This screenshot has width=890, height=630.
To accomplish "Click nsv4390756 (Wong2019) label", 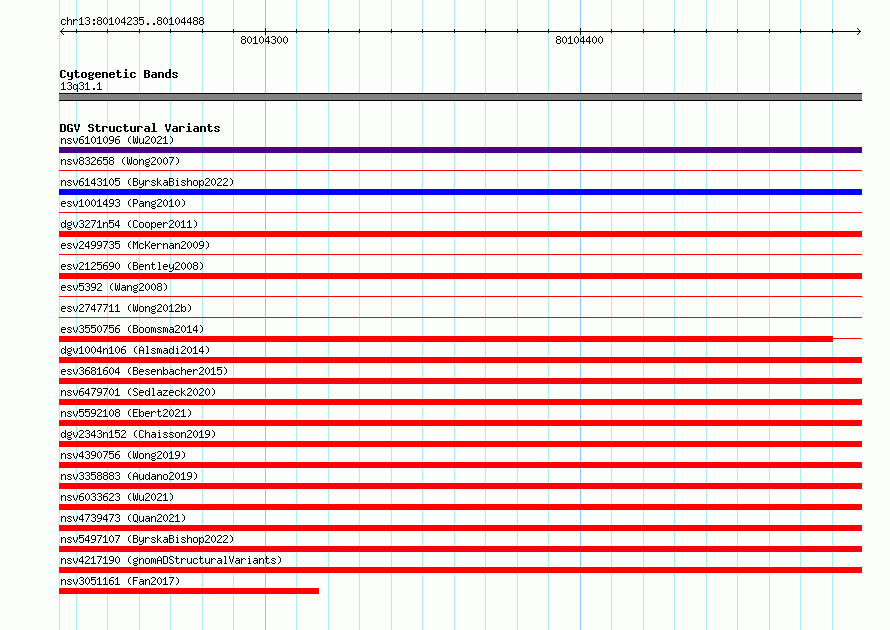I will [123, 455].
